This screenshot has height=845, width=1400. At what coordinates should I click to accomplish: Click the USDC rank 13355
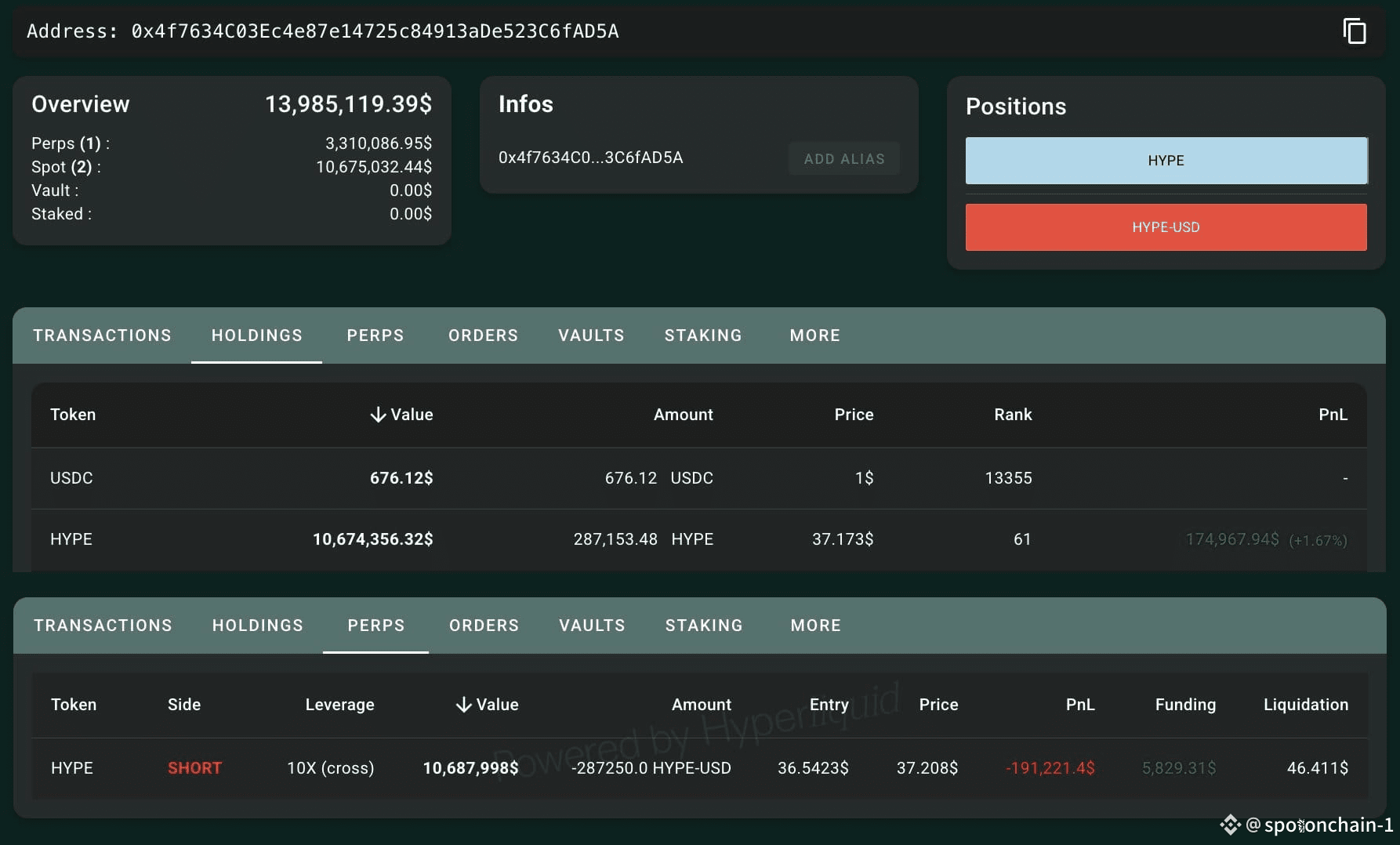1009,478
